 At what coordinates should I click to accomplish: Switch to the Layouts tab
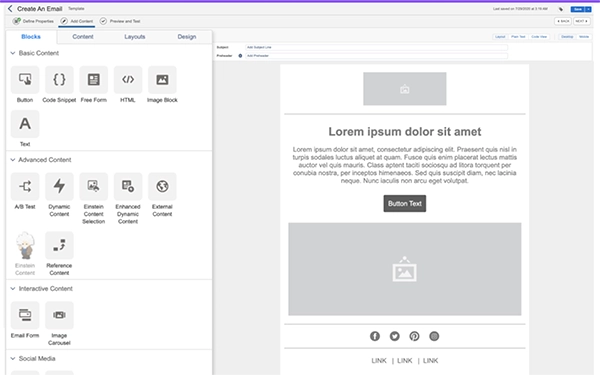tap(135, 37)
